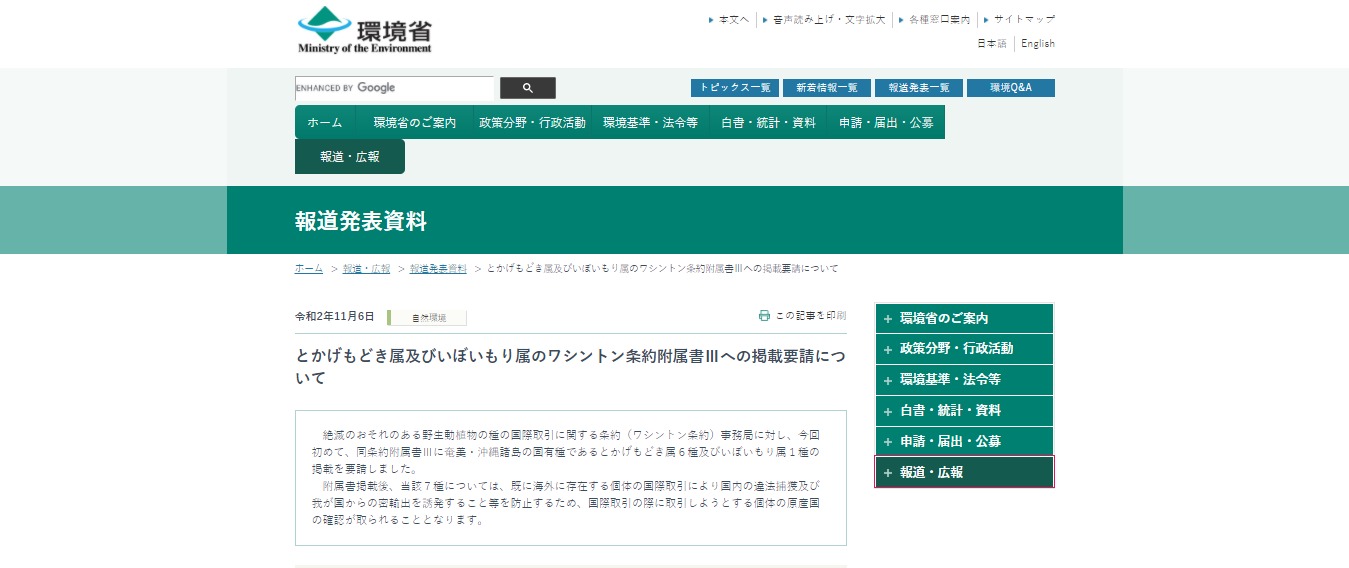Image resolution: width=1349 pixels, height=568 pixels.
Task: Click the 新着情報一覧 button
Action: pyautogui.click(x=827, y=88)
